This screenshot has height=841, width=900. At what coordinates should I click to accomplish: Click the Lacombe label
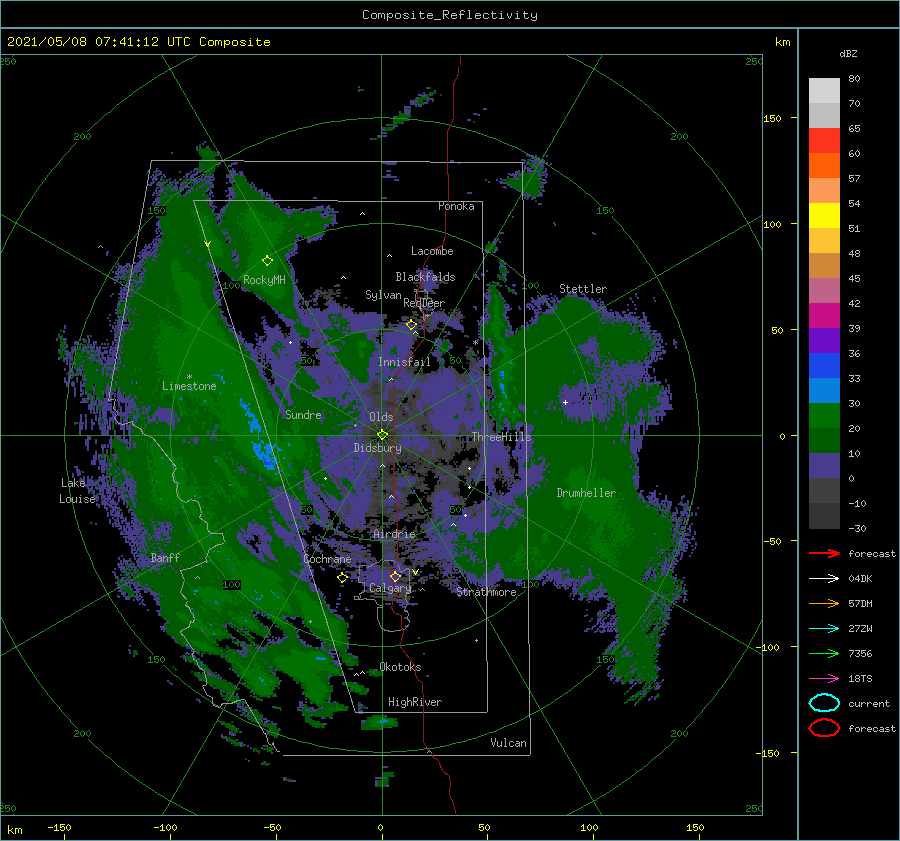coord(432,251)
